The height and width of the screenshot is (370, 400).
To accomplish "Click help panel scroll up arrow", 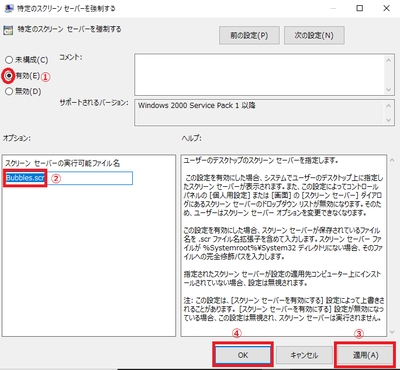I will coord(392,160).
